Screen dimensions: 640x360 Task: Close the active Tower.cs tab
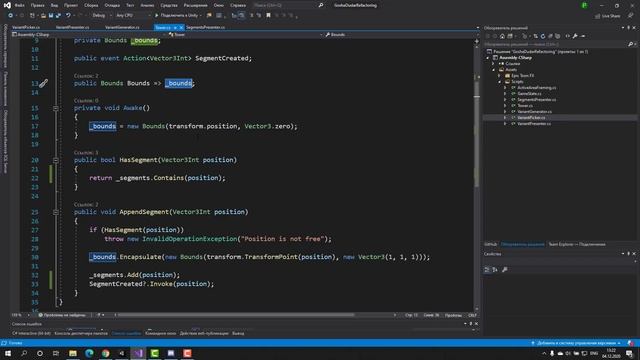[x=181, y=27]
